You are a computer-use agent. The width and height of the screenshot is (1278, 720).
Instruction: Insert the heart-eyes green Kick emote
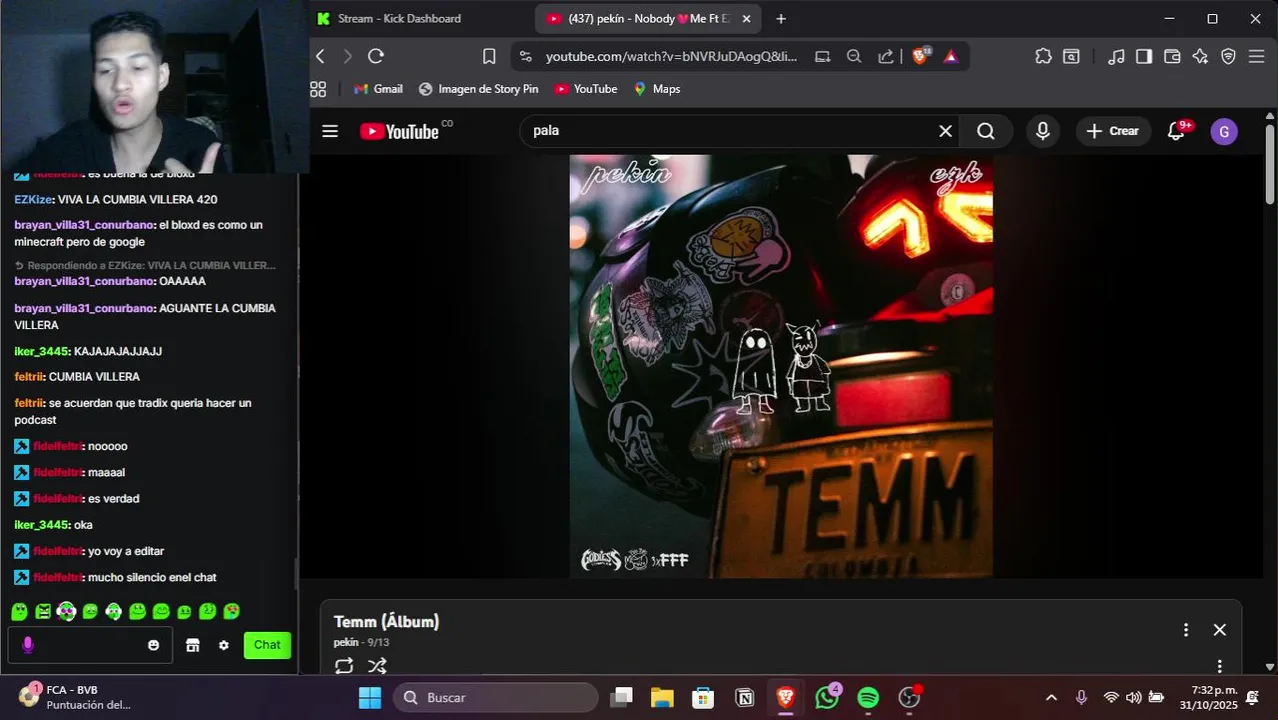(231, 611)
